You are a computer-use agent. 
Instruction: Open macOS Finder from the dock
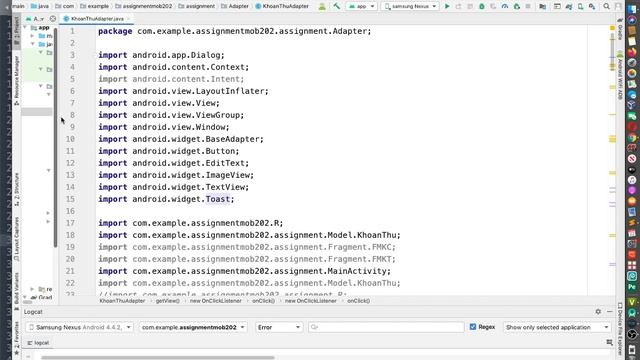pos(632,9)
